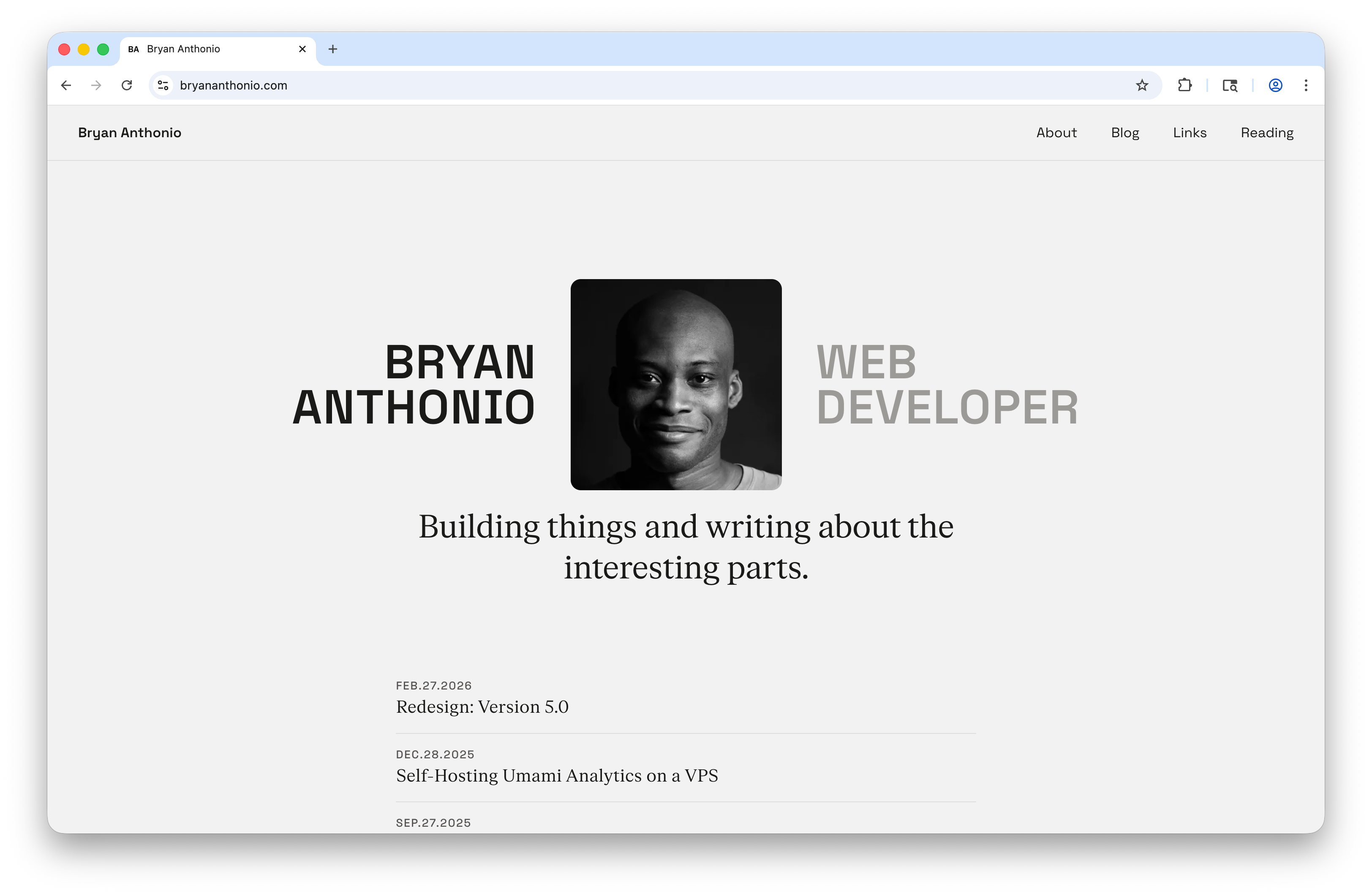Click inside the address bar

pos(403,85)
